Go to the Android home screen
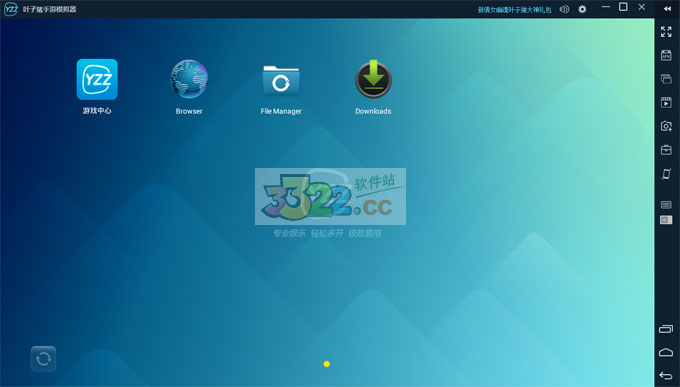 pos(666,352)
